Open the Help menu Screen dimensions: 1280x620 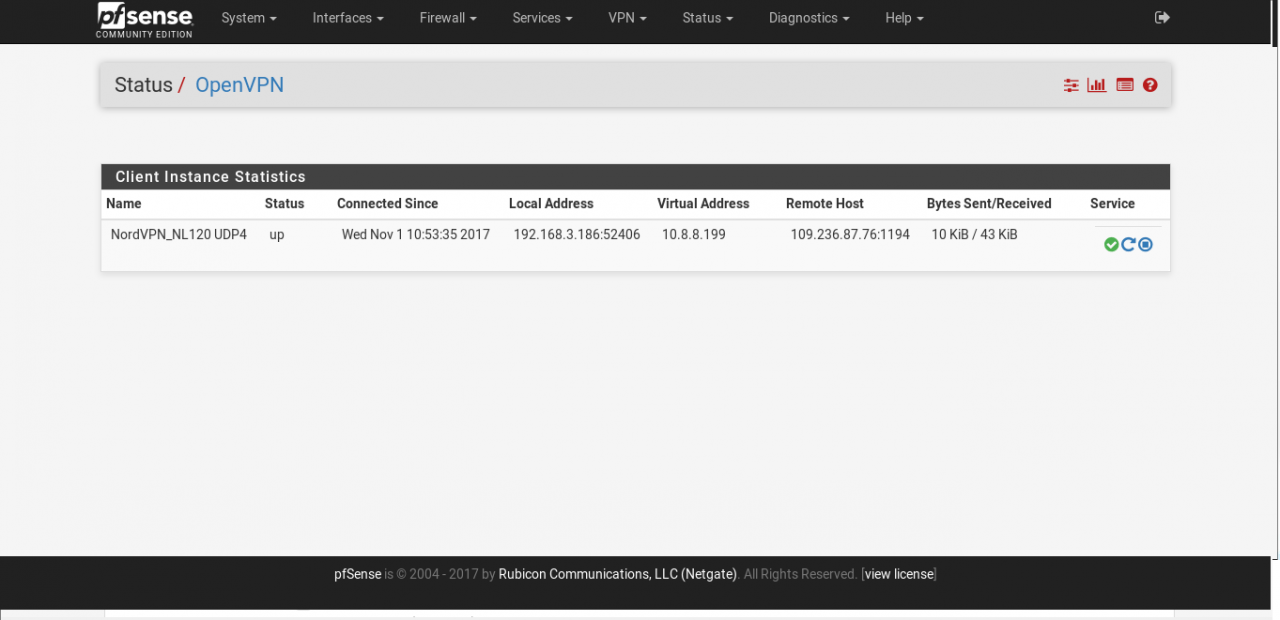(904, 18)
